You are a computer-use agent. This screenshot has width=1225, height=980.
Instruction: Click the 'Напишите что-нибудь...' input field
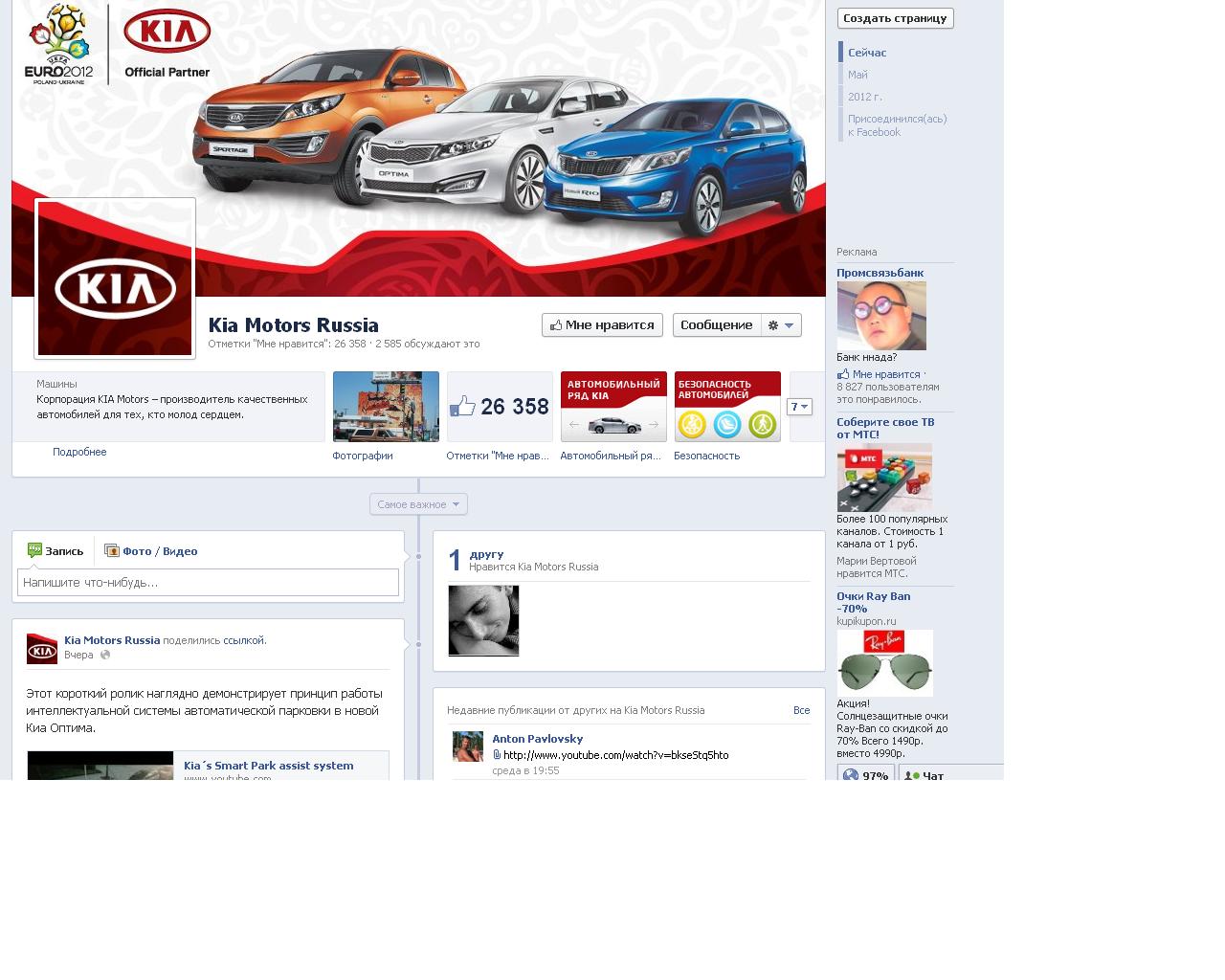coord(208,582)
